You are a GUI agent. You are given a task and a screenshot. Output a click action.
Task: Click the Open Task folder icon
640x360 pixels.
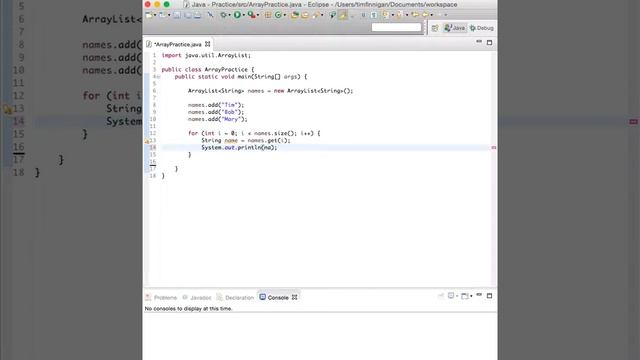(x=305, y=15)
